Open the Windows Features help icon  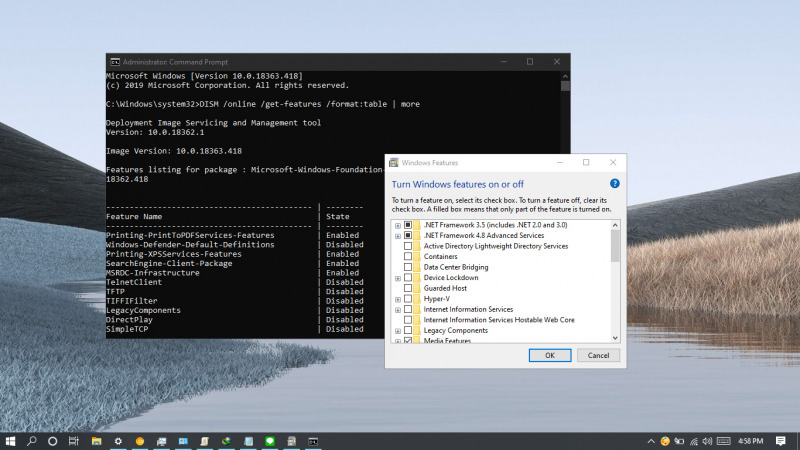614,184
